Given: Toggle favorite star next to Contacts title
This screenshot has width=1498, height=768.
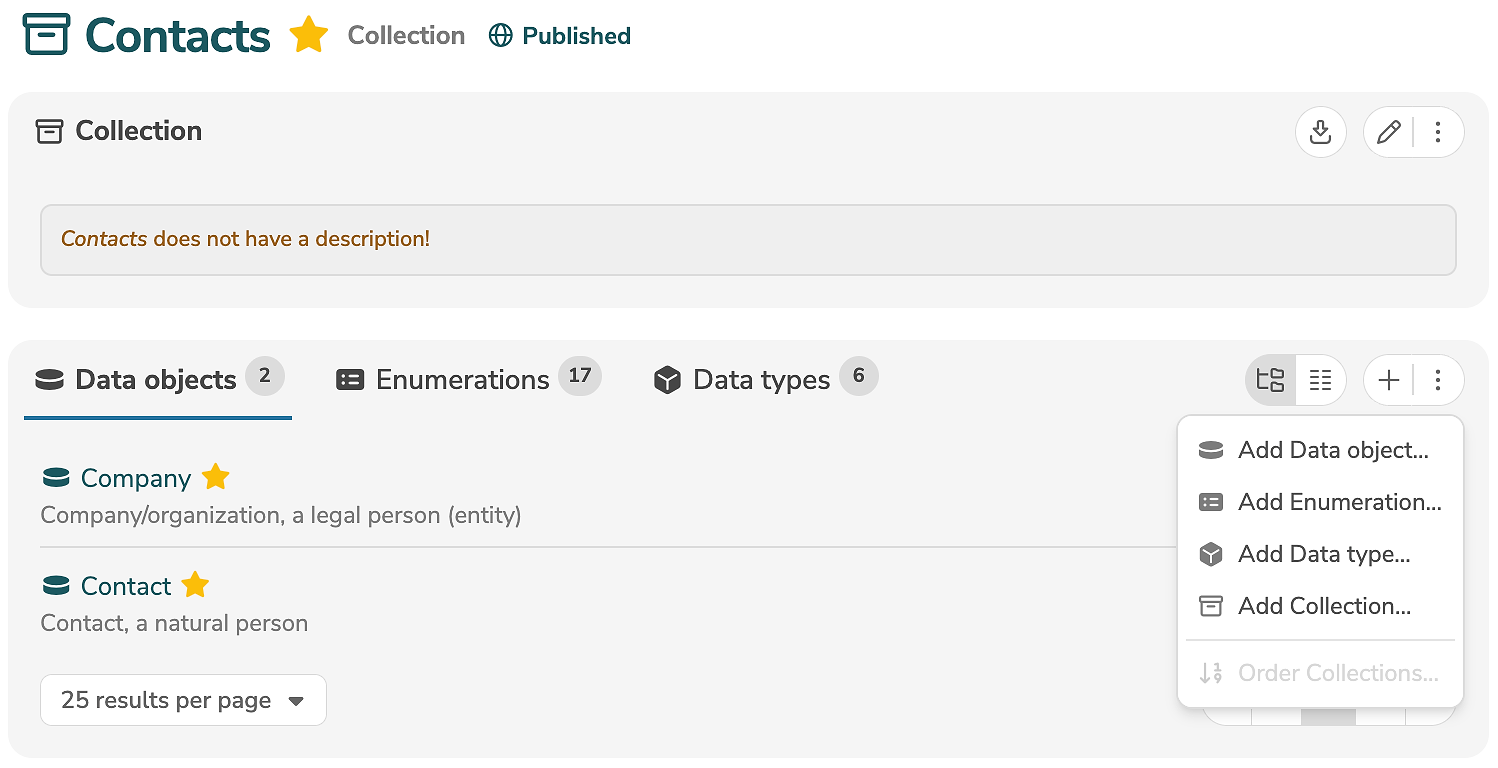Looking at the screenshot, I should pos(309,36).
